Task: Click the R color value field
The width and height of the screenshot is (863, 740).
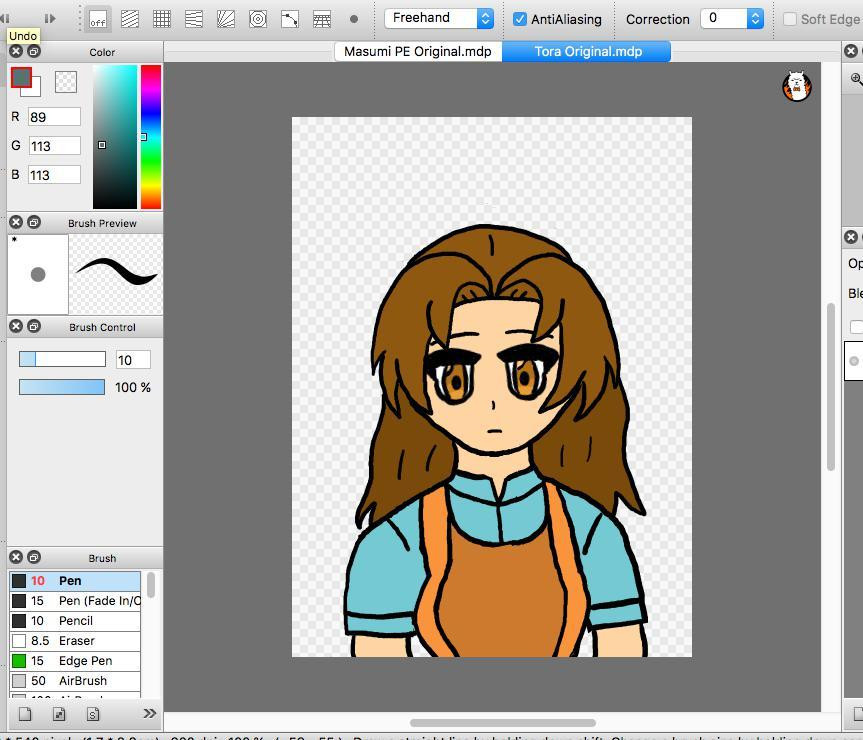Action: (54, 117)
